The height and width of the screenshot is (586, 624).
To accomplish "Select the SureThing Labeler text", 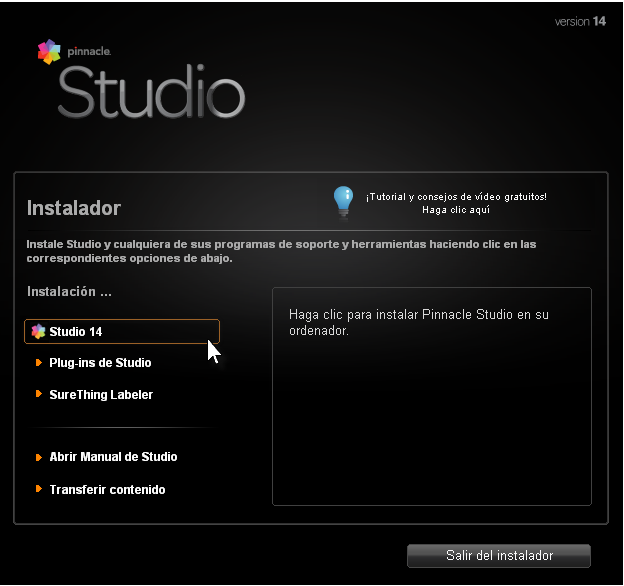I will pyautogui.click(x=101, y=395).
